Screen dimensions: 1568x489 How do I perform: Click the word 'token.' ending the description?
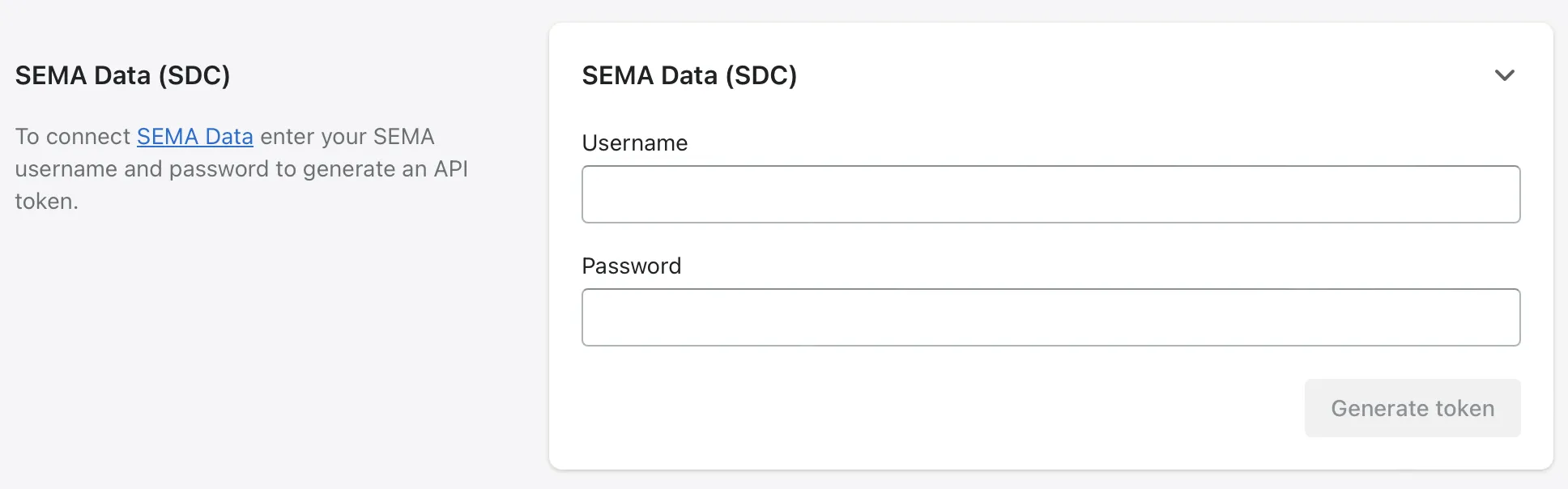point(46,201)
